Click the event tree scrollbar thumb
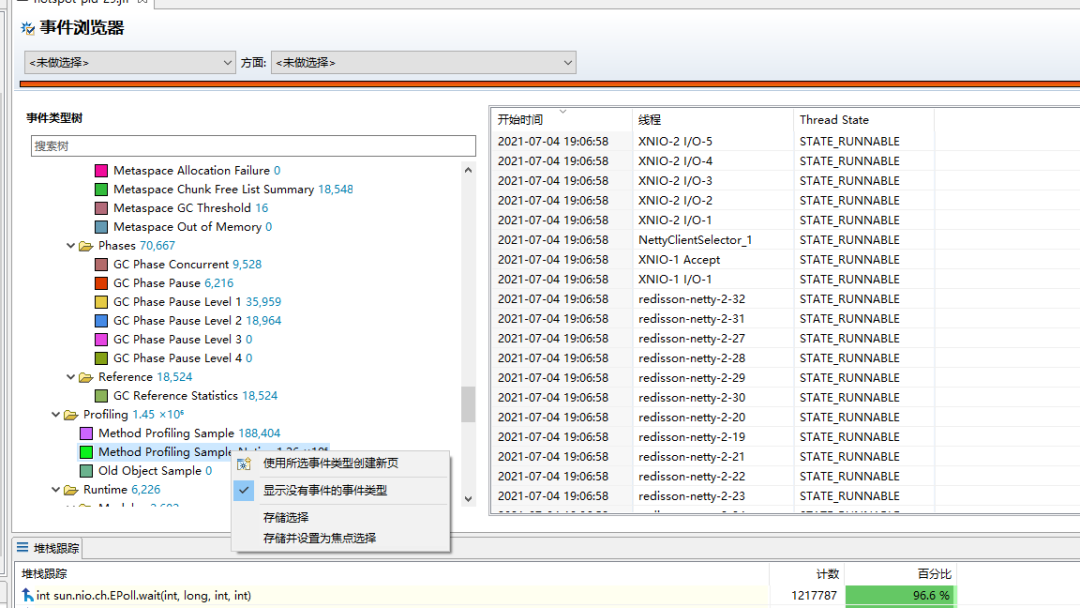The image size is (1080, 608). [468, 404]
